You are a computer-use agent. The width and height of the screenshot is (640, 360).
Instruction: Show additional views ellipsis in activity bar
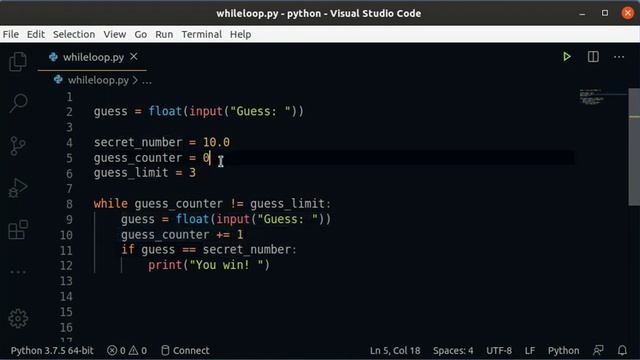tap(18, 272)
